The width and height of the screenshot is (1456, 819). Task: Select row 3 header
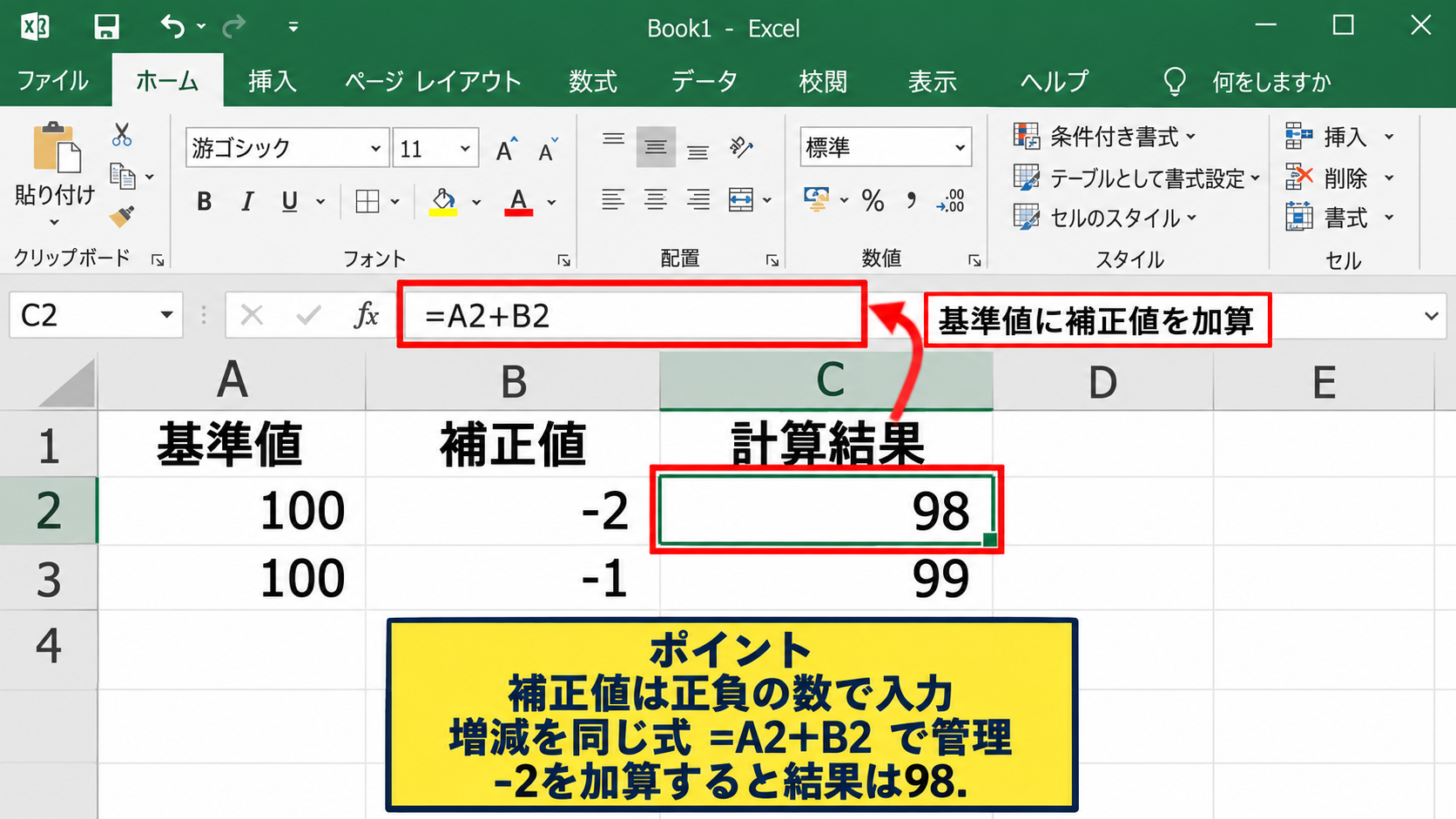(x=49, y=577)
